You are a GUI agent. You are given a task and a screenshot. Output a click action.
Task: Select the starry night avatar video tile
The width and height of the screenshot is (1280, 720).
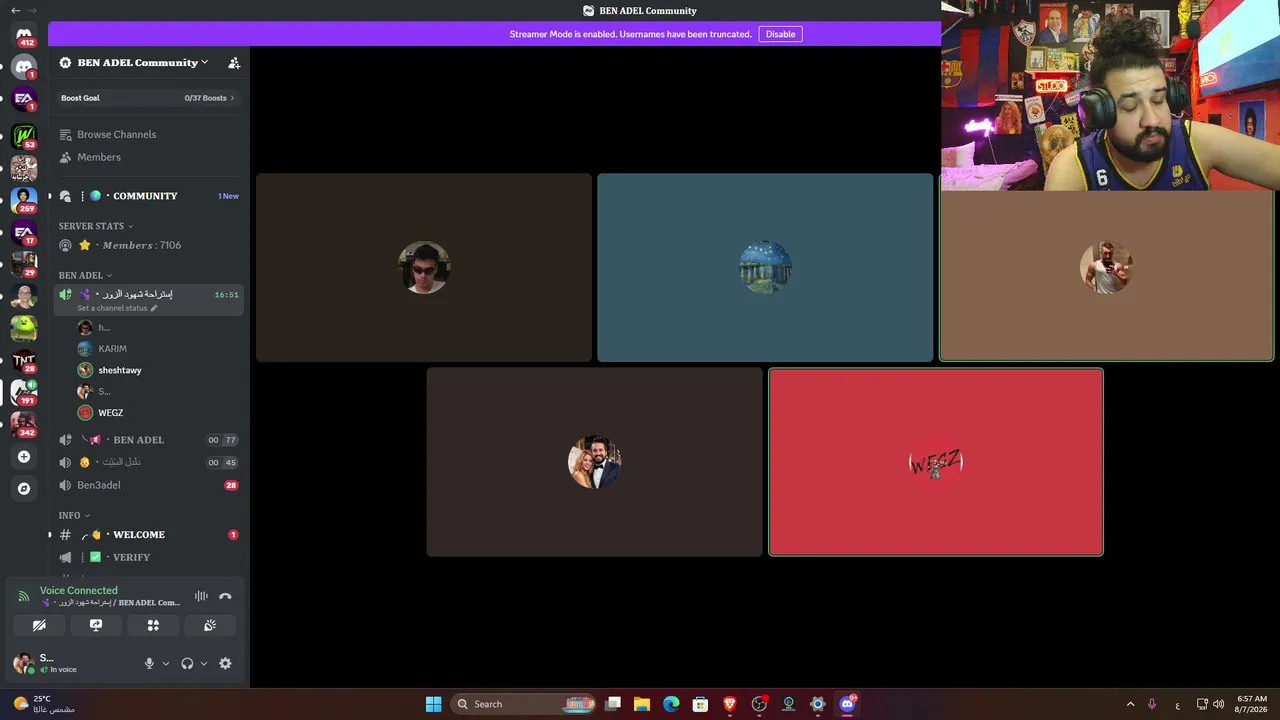click(x=765, y=268)
